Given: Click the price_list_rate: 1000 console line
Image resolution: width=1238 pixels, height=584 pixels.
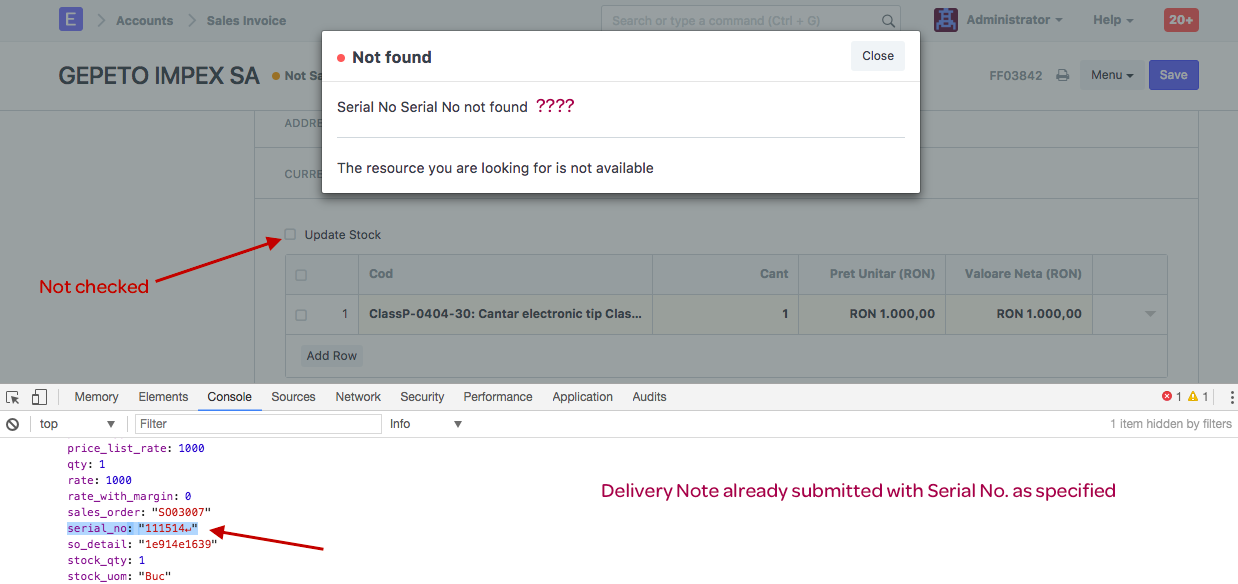Looking at the screenshot, I should coord(136,448).
